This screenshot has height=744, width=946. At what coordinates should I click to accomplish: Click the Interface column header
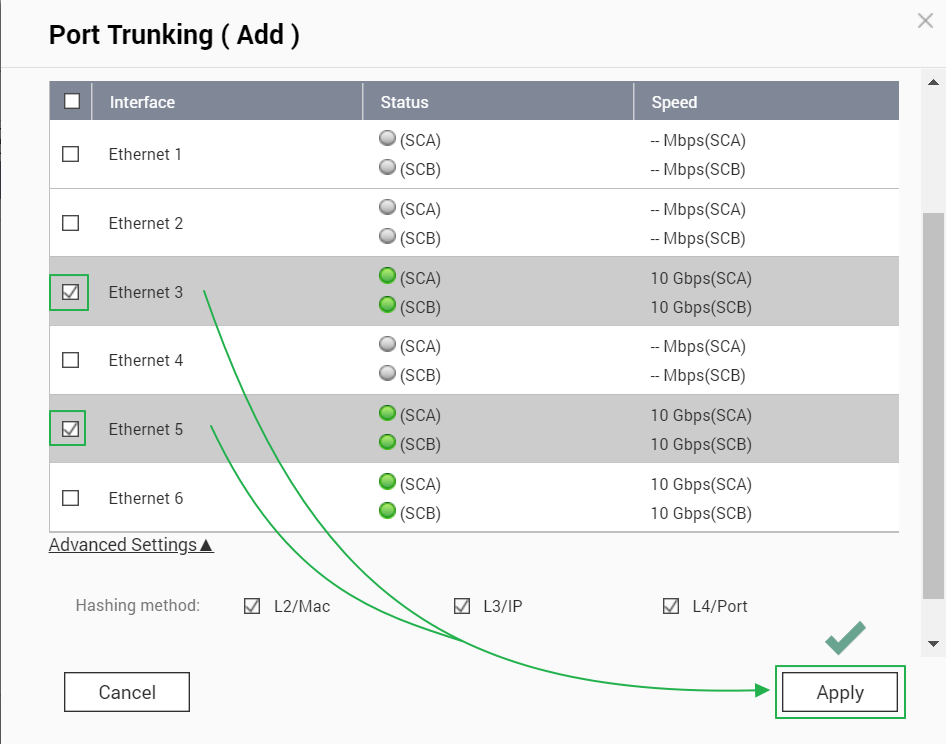(142, 102)
